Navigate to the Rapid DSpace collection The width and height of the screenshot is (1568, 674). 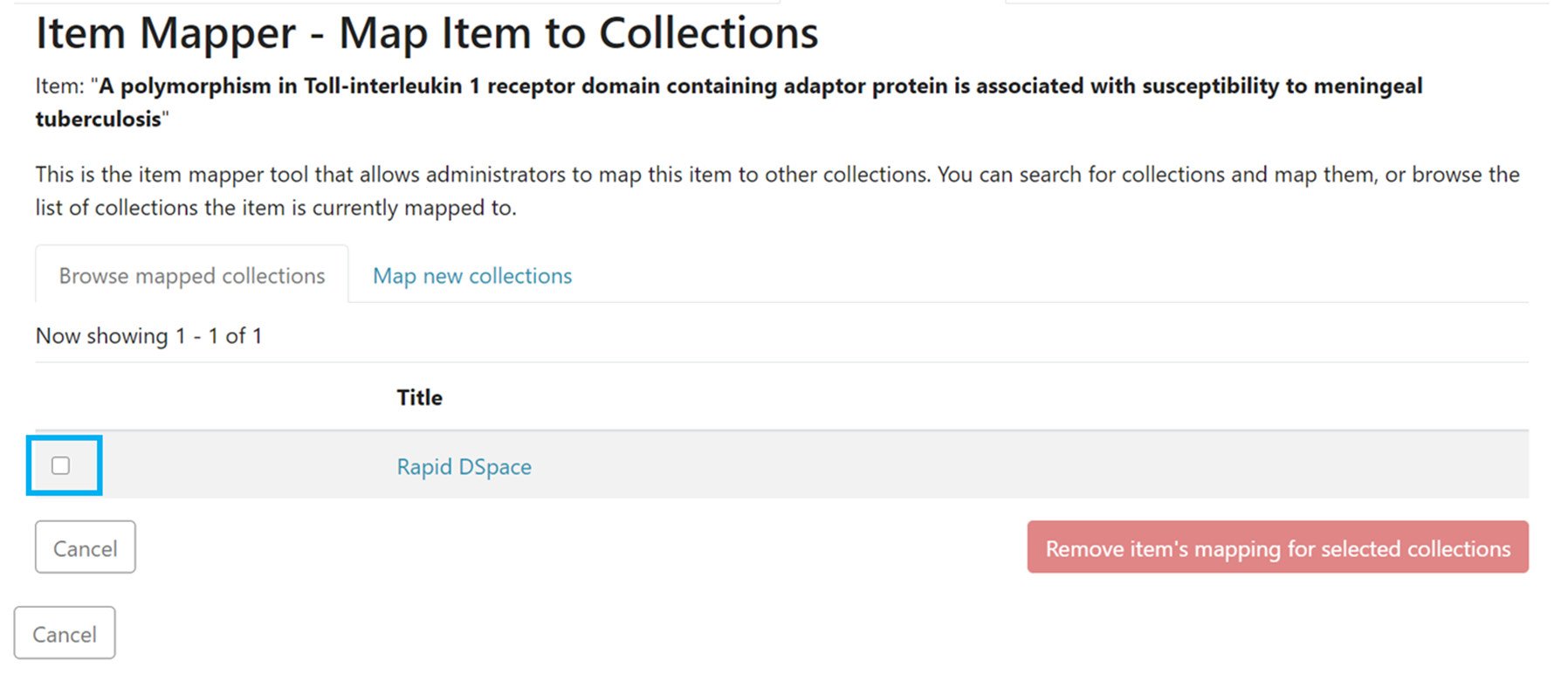coord(463,467)
